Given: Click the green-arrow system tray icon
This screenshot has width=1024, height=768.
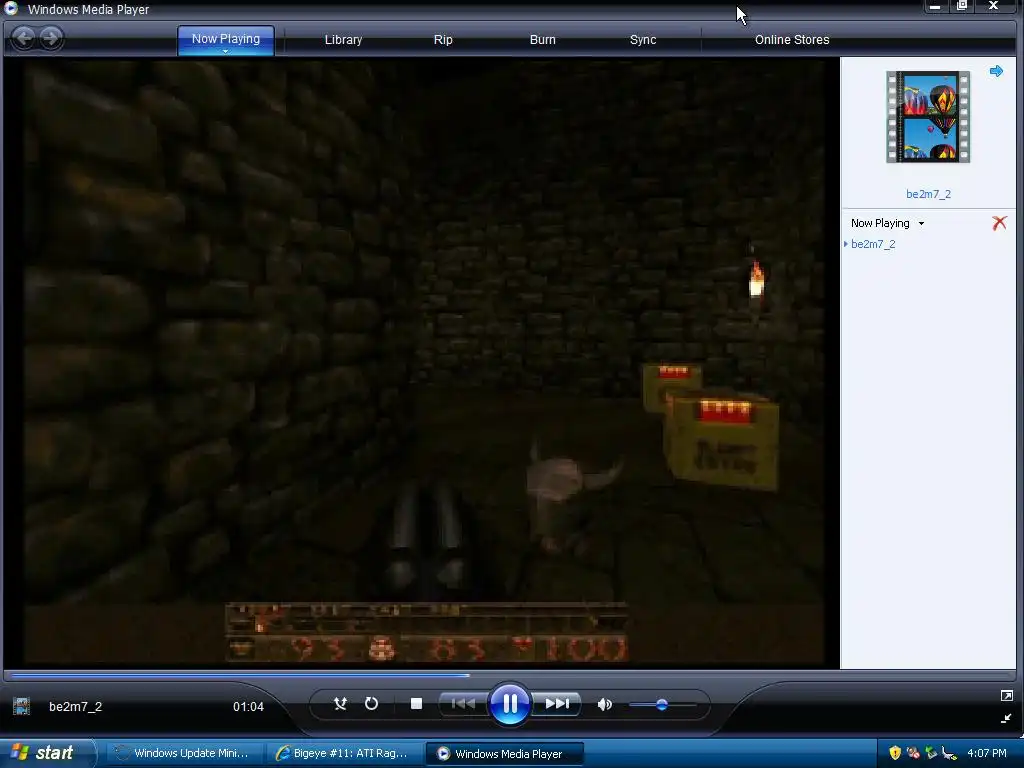Looking at the screenshot, I should click(931, 753).
